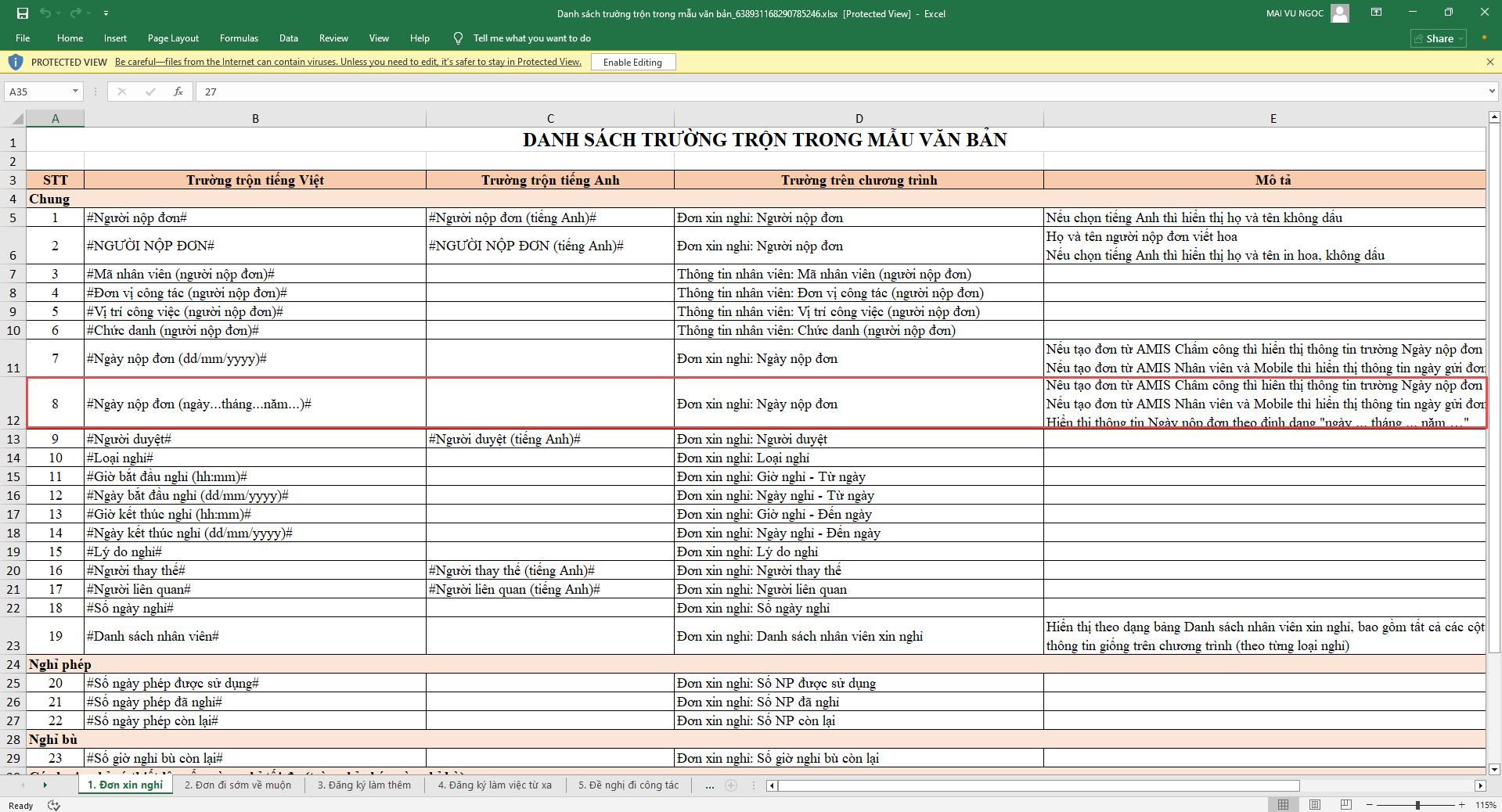Click the Select All corner triangle
The height and width of the screenshot is (812, 1502).
coord(16,119)
